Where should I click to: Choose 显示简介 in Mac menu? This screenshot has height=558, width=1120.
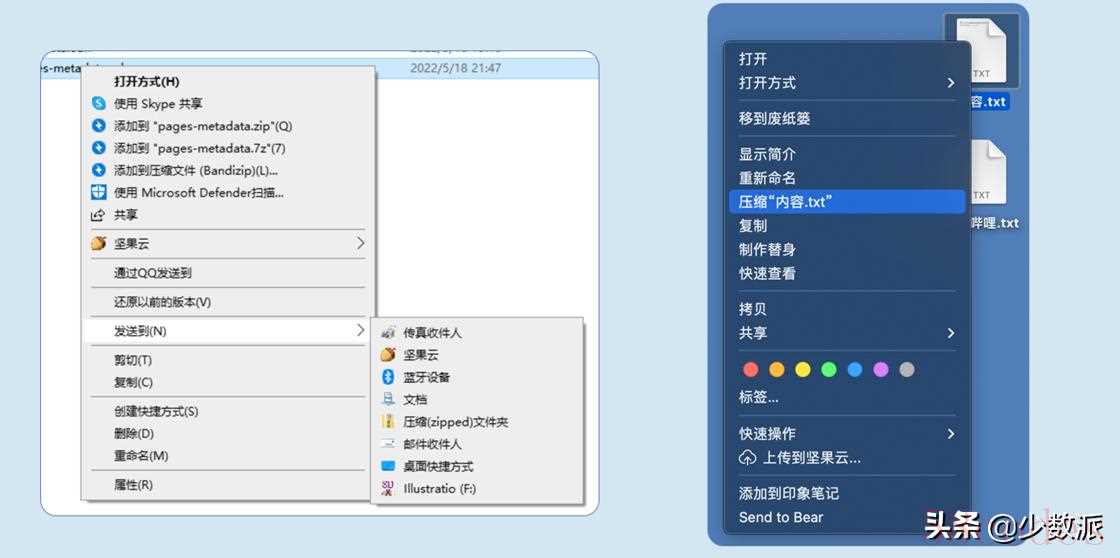(767, 154)
